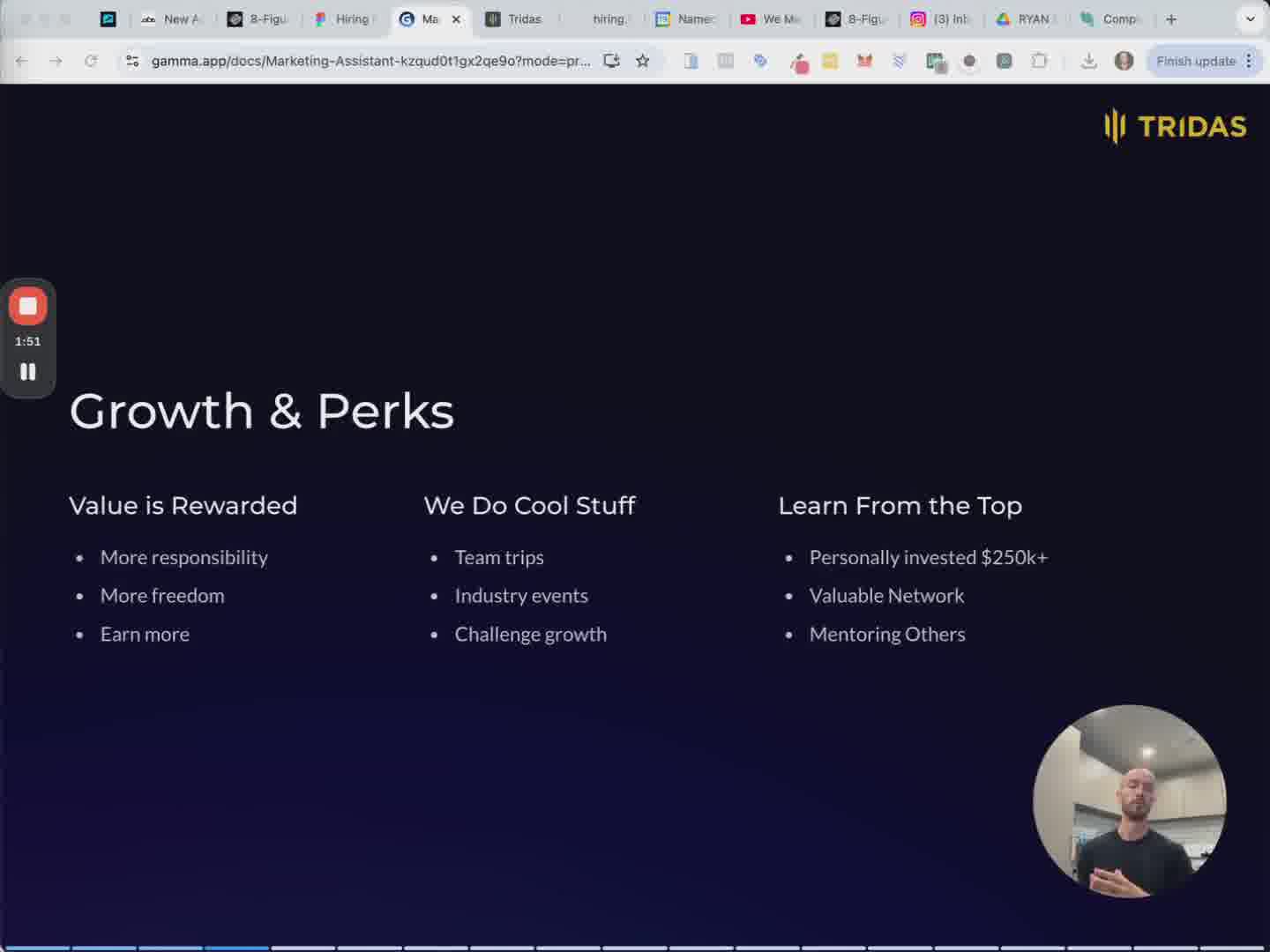
Task: View site information icon in address bar
Action: [x=132, y=61]
